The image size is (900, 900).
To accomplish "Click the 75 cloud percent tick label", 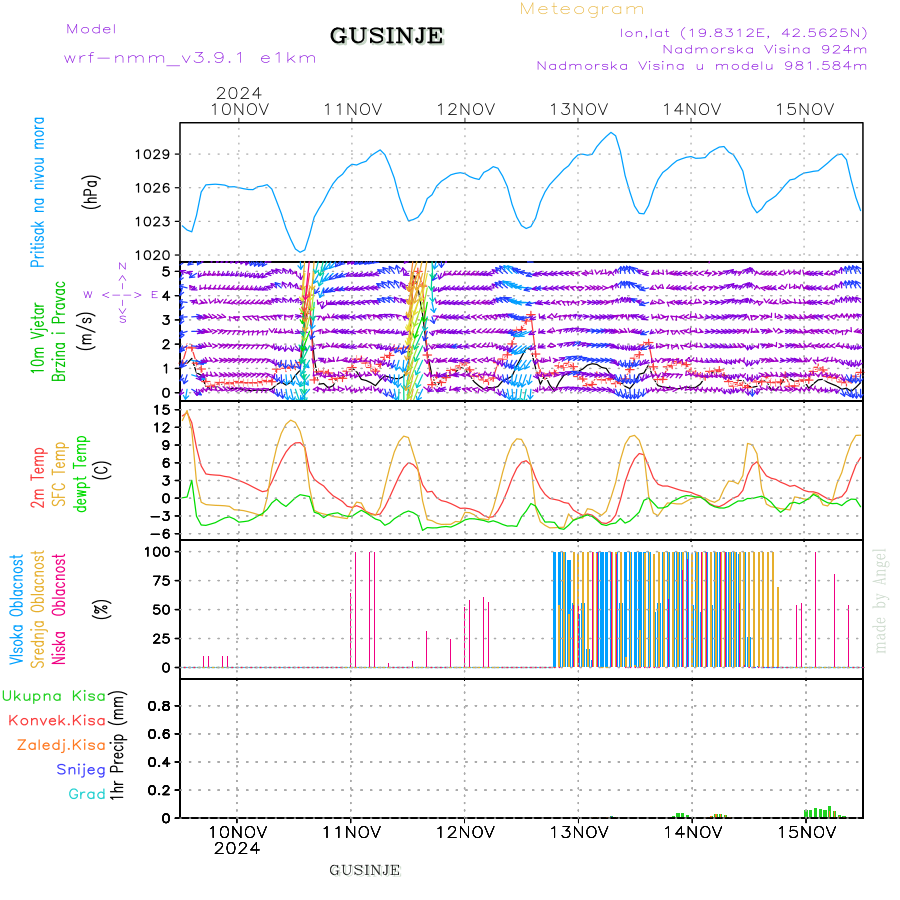I will coord(161,581).
